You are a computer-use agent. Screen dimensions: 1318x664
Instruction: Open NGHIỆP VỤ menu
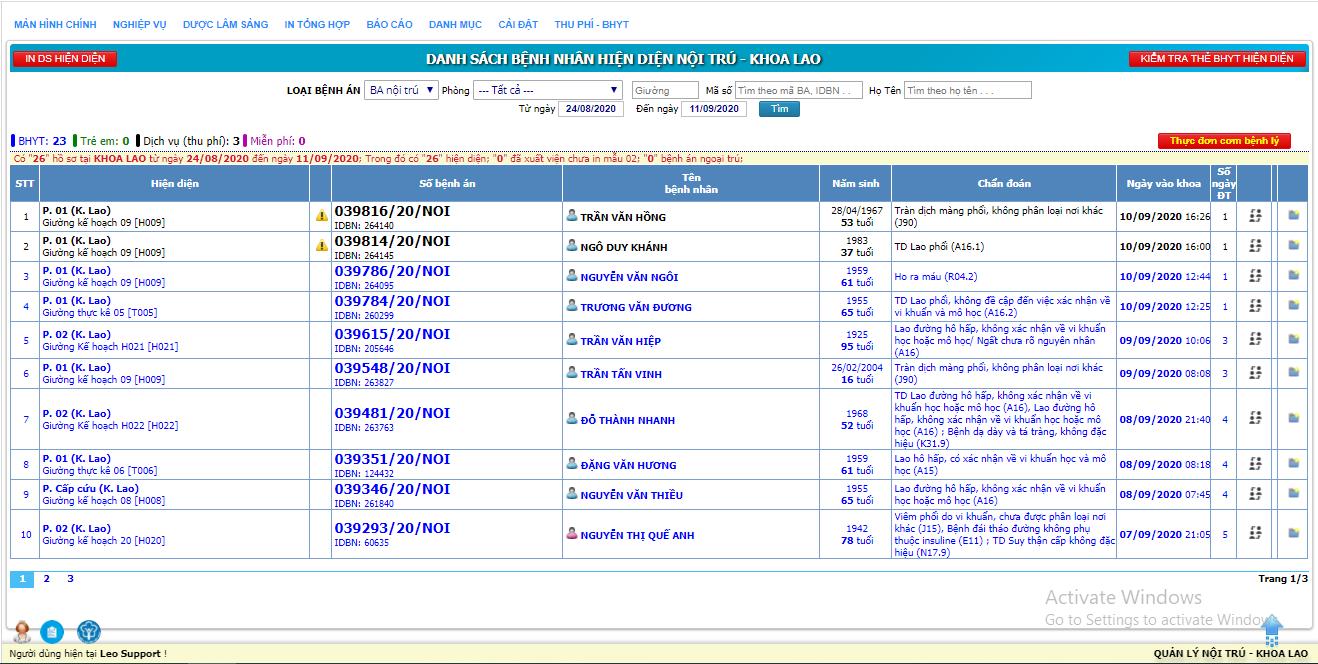pos(139,24)
